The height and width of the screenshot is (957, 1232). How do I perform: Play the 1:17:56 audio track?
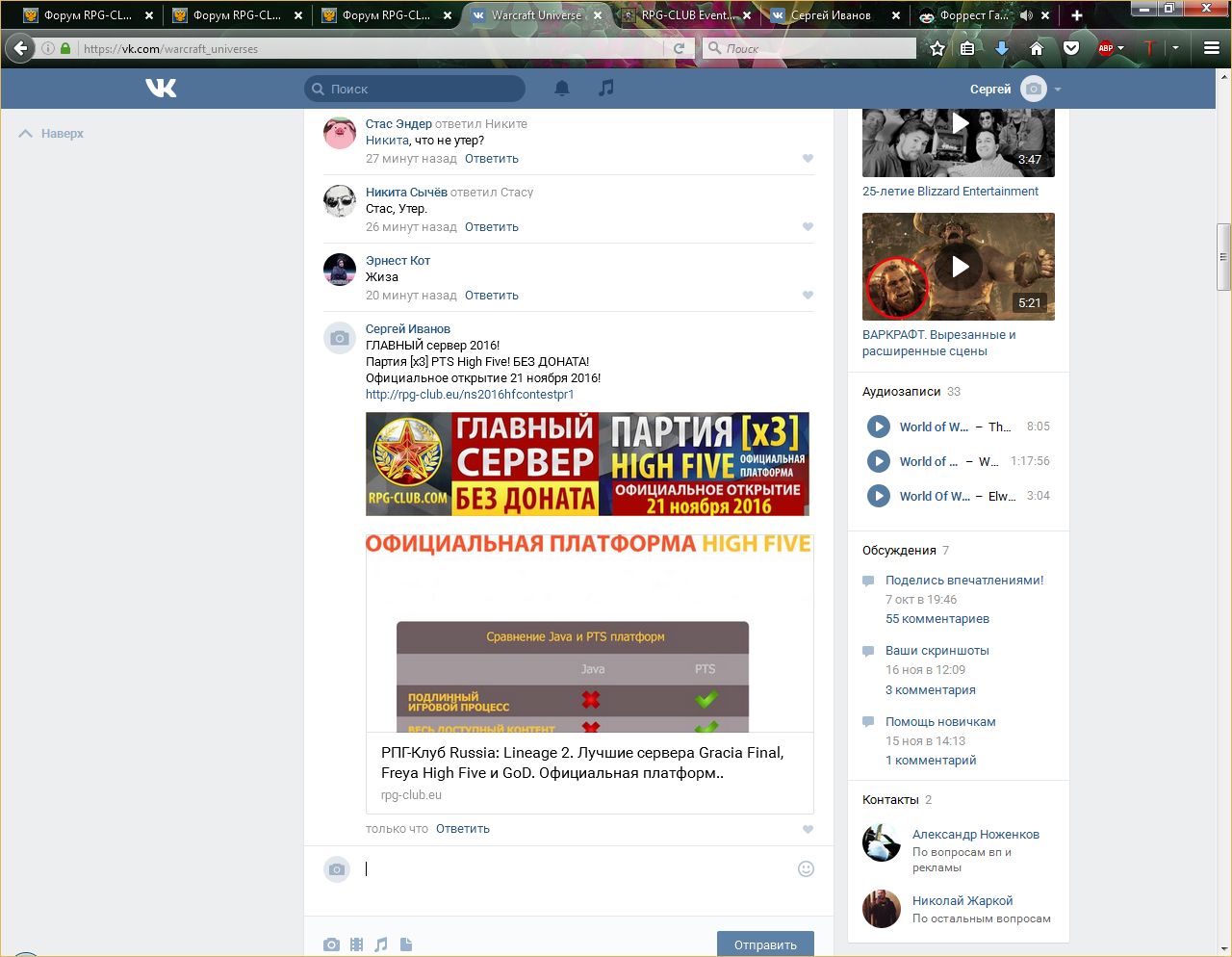[x=879, y=461]
